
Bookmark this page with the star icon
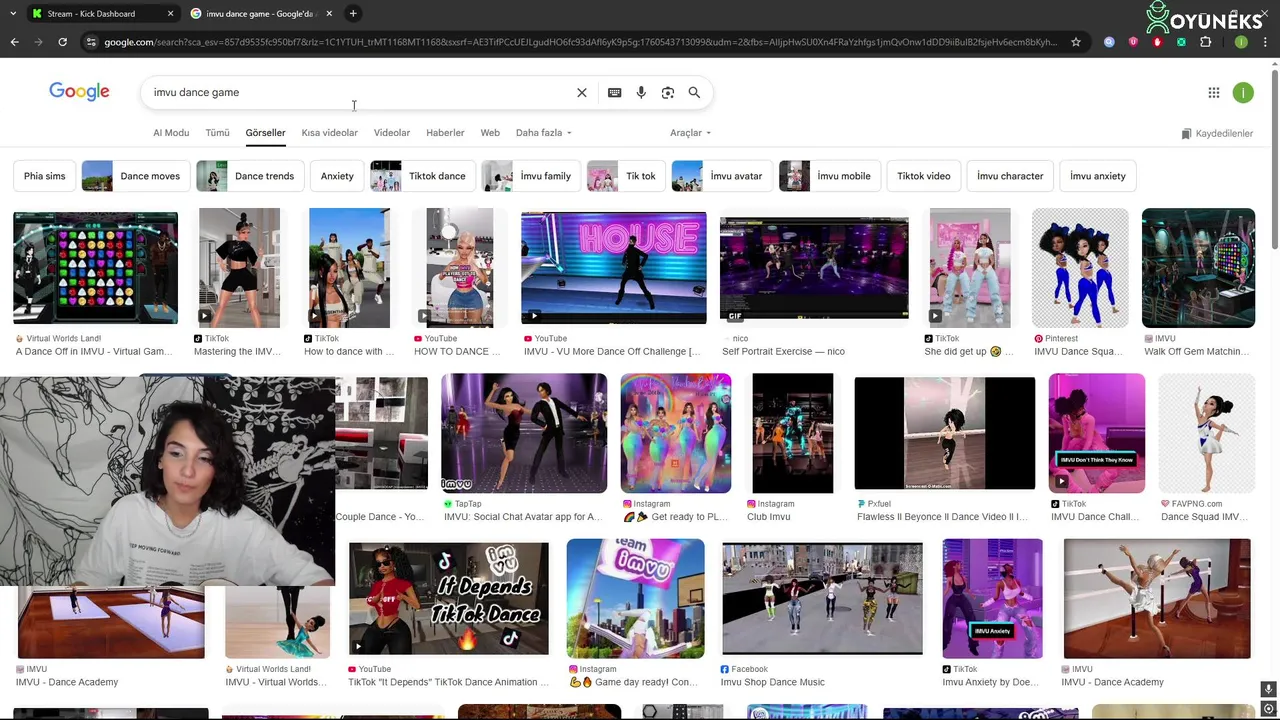point(1076,42)
